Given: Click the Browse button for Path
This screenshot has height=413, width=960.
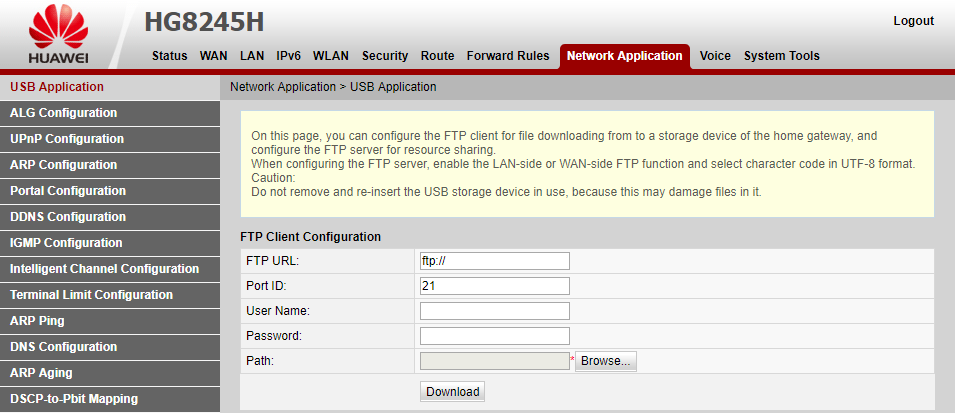Looking at the screenshot, I should click(x=606, y=361).
